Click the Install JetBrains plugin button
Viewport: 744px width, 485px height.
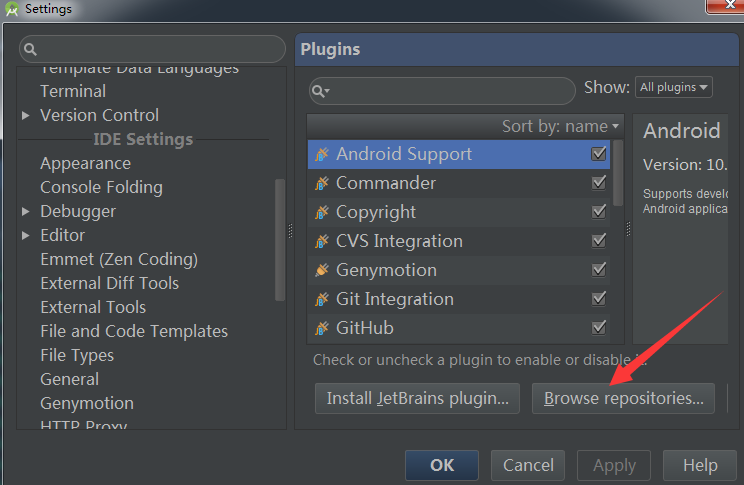417,398
